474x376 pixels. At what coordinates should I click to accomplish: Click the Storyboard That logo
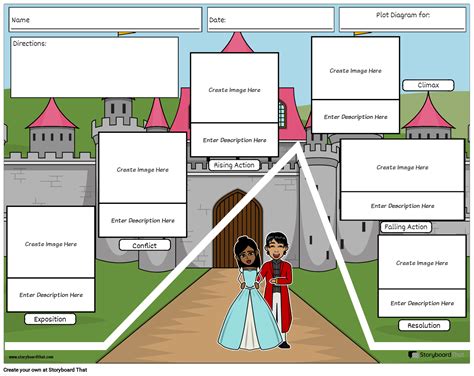(436, 355)
